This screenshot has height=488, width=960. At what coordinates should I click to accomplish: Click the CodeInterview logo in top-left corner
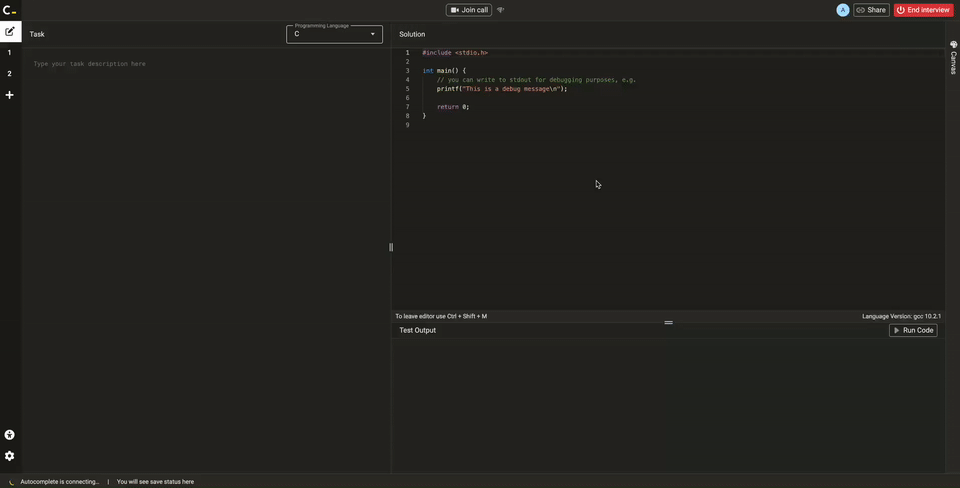point(10,10)
